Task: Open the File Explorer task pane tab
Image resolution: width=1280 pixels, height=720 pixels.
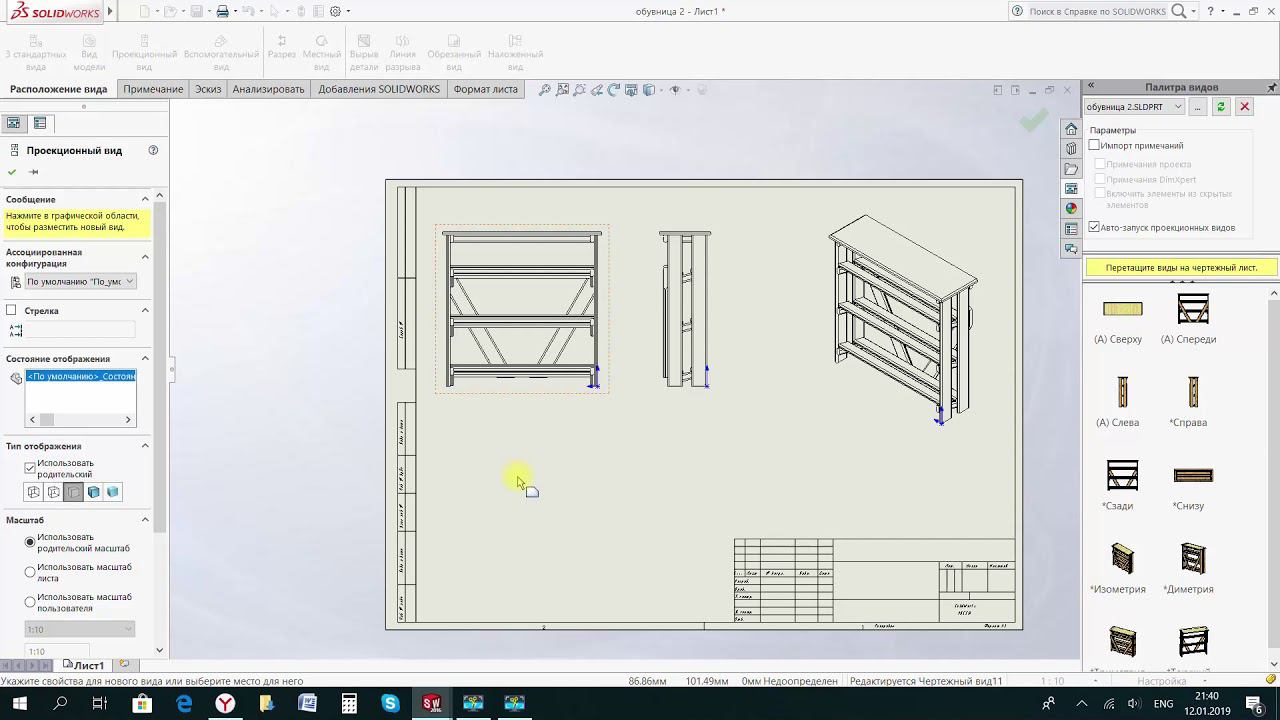Action: coord(1071,169)
